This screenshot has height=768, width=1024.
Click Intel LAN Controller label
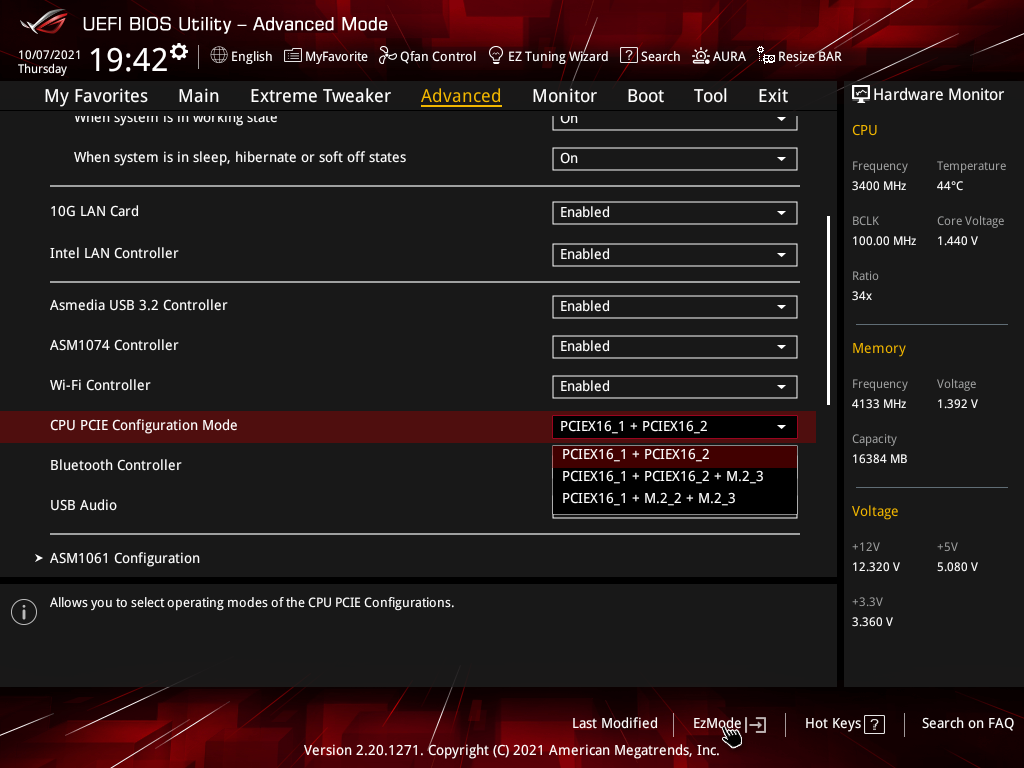pyautogui.click(x=114, y=253)
